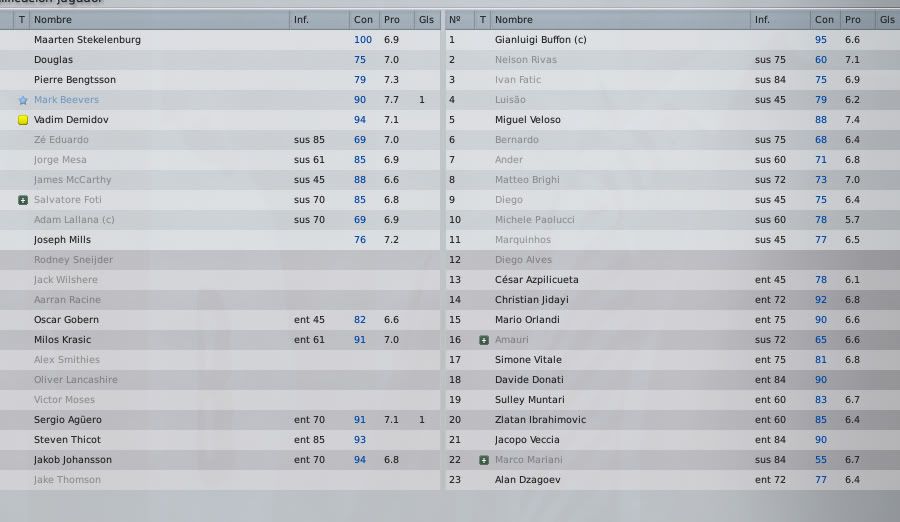Open Maarten Stekelenburg's player profile

(x=87, y=40)
